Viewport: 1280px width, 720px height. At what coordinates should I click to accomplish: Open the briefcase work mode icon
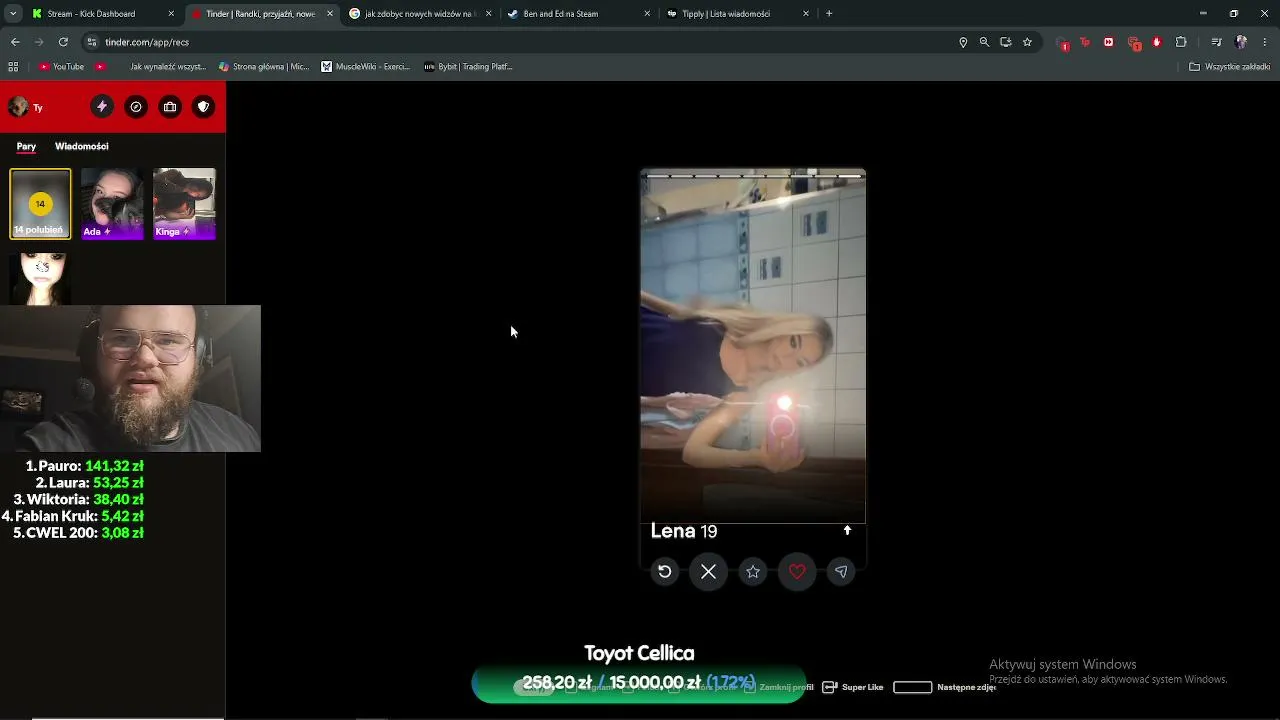coord(170,107)
